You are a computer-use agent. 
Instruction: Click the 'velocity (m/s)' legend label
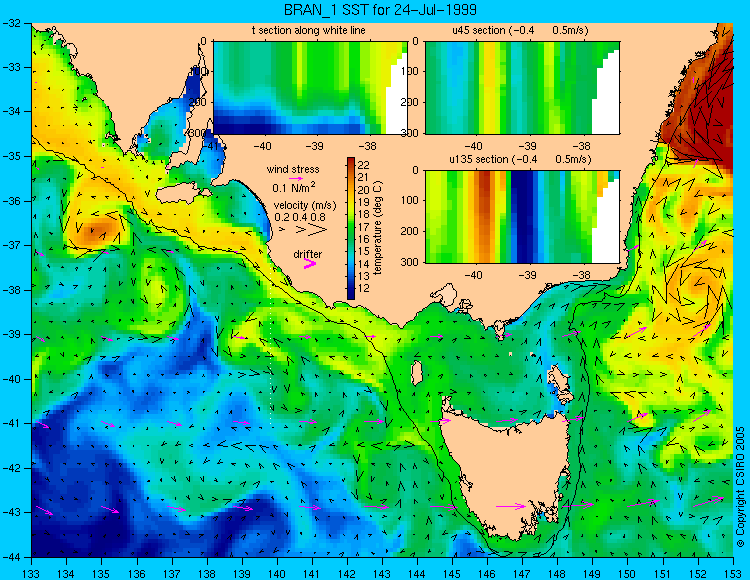pyautogui.click(x=305, y=206)
